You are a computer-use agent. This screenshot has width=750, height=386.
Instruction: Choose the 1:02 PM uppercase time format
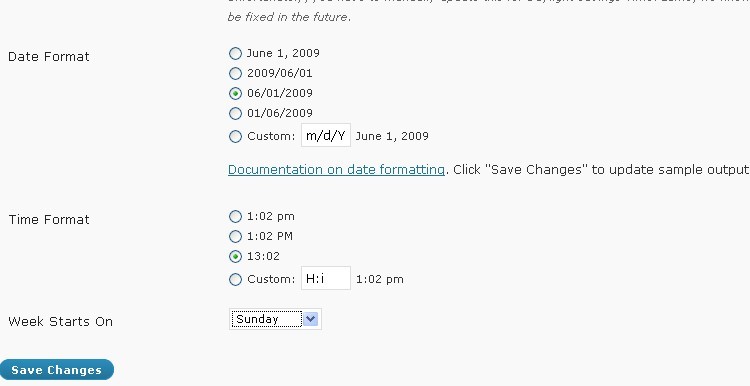tap(235, 236)
